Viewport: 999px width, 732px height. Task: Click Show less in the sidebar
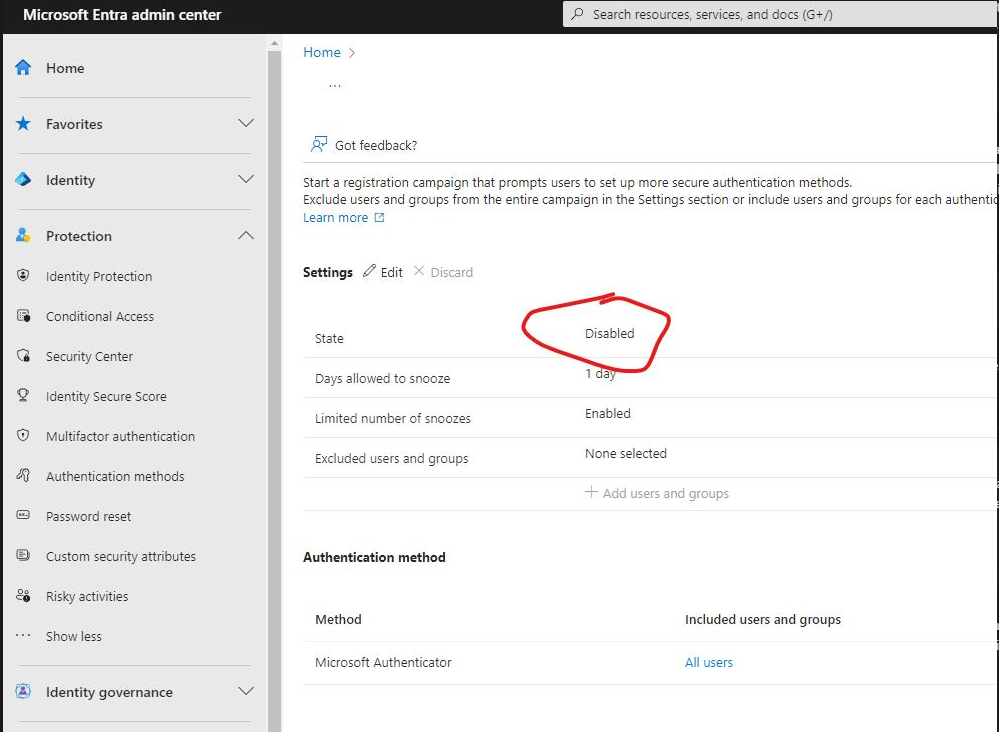pos(73,636)
